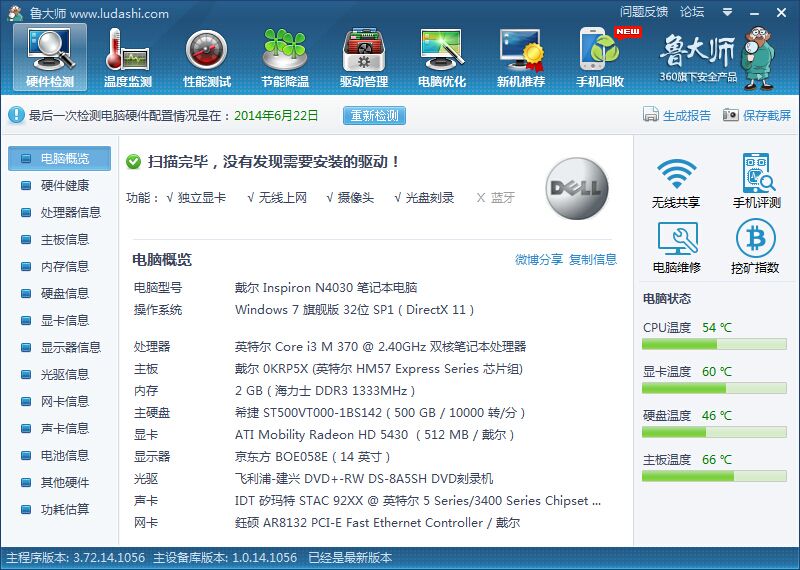Click the 生成报告 generate report link
800x570 pixels.
click(677, 115)
